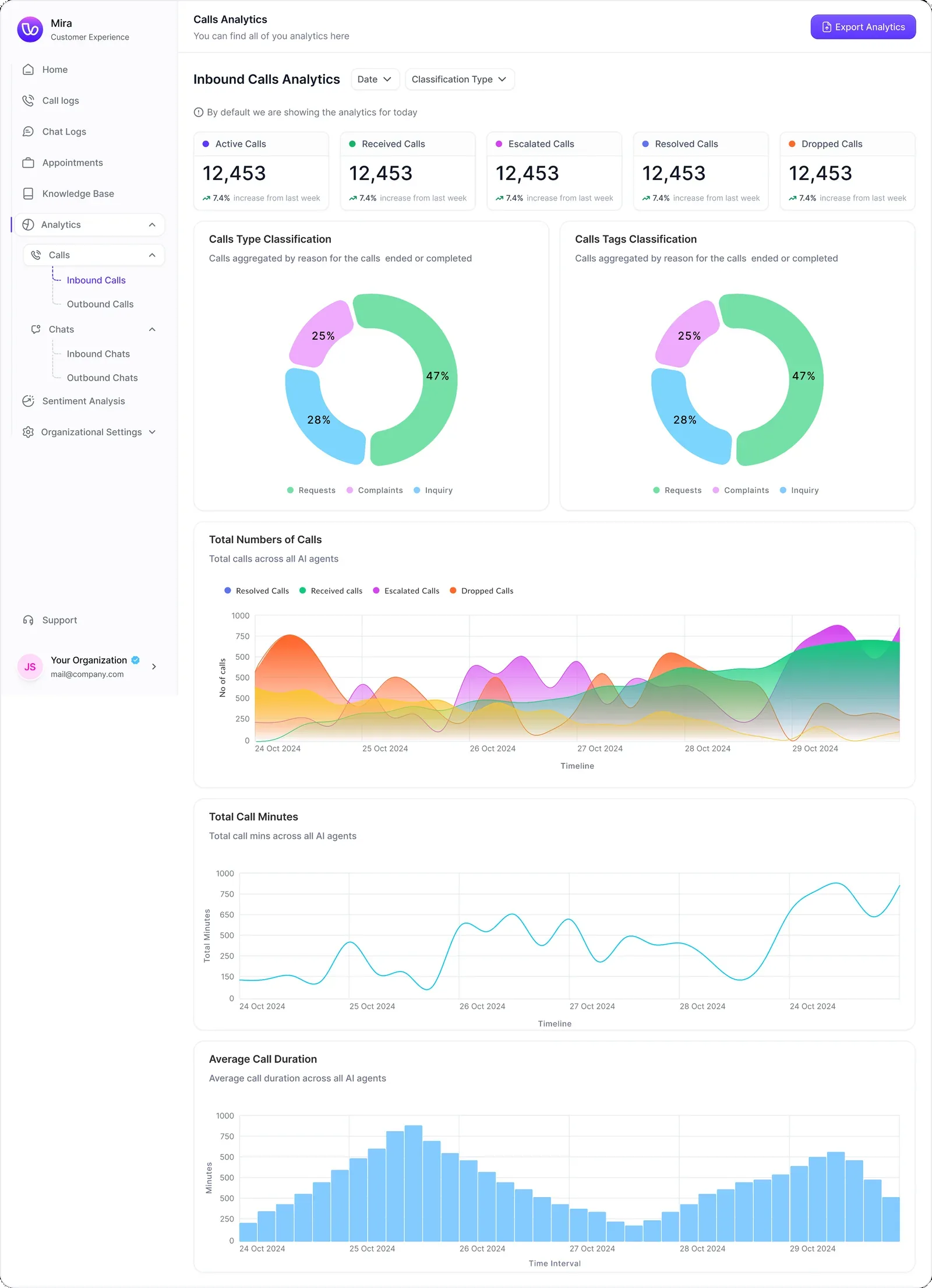
Task: Open the Your Organization account arrow
Action: [154, 667]
